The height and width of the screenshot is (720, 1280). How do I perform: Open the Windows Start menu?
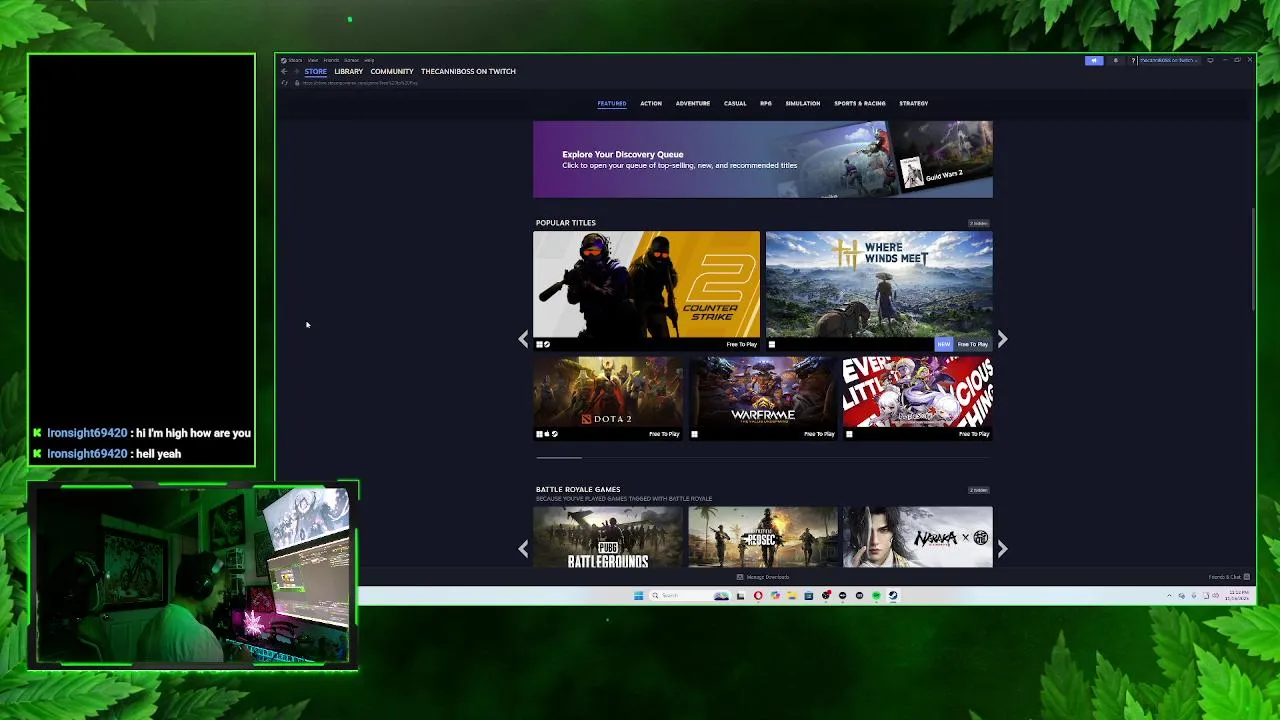(639, 595)
